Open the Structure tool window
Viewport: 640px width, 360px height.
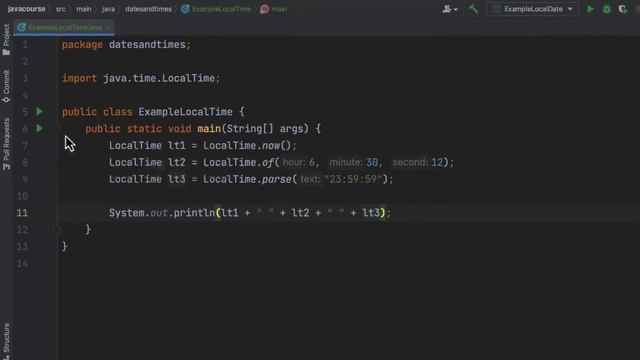6,340
